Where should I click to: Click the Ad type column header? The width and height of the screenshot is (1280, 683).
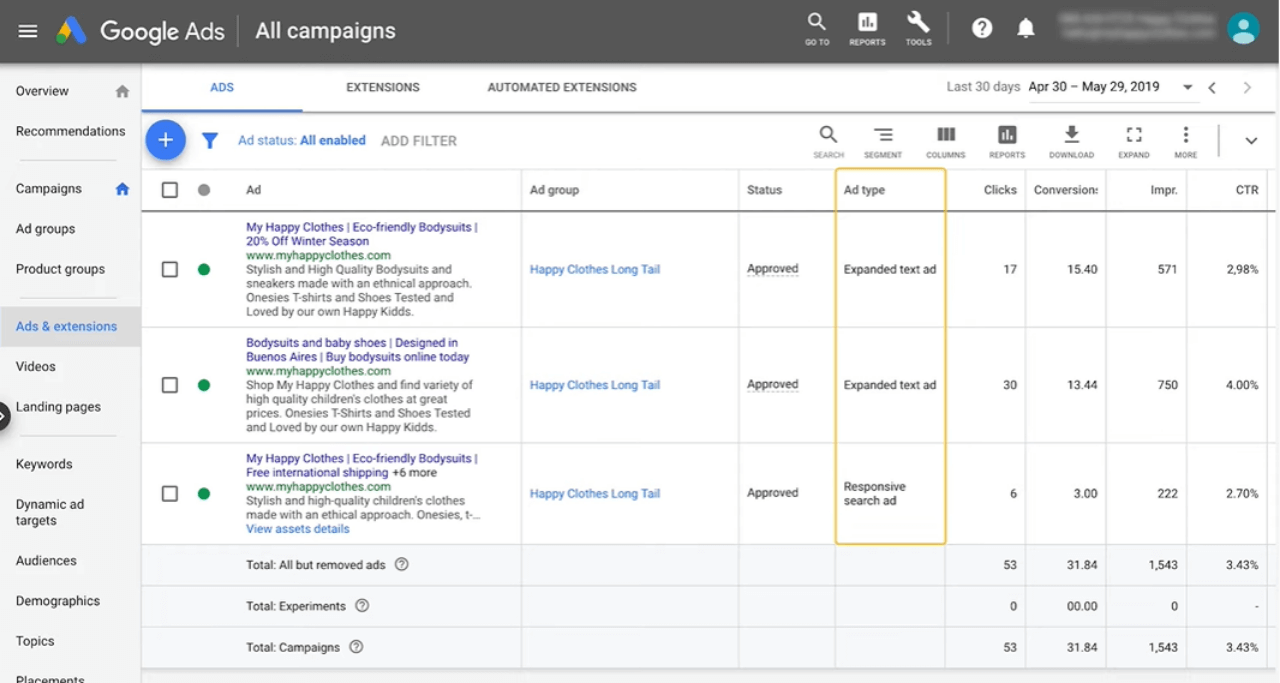tap(864, 190)
